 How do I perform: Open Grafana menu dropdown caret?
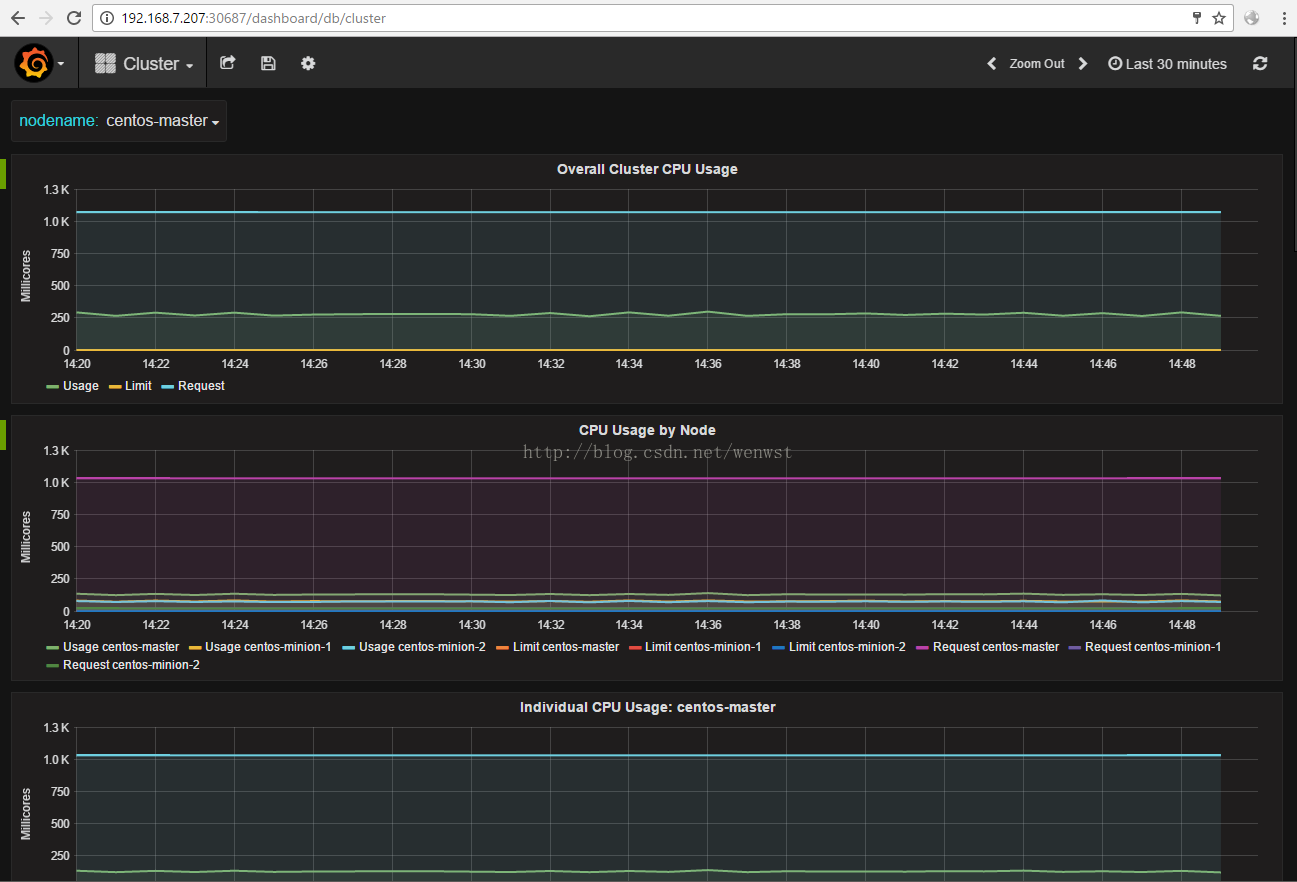click(62, 64)
